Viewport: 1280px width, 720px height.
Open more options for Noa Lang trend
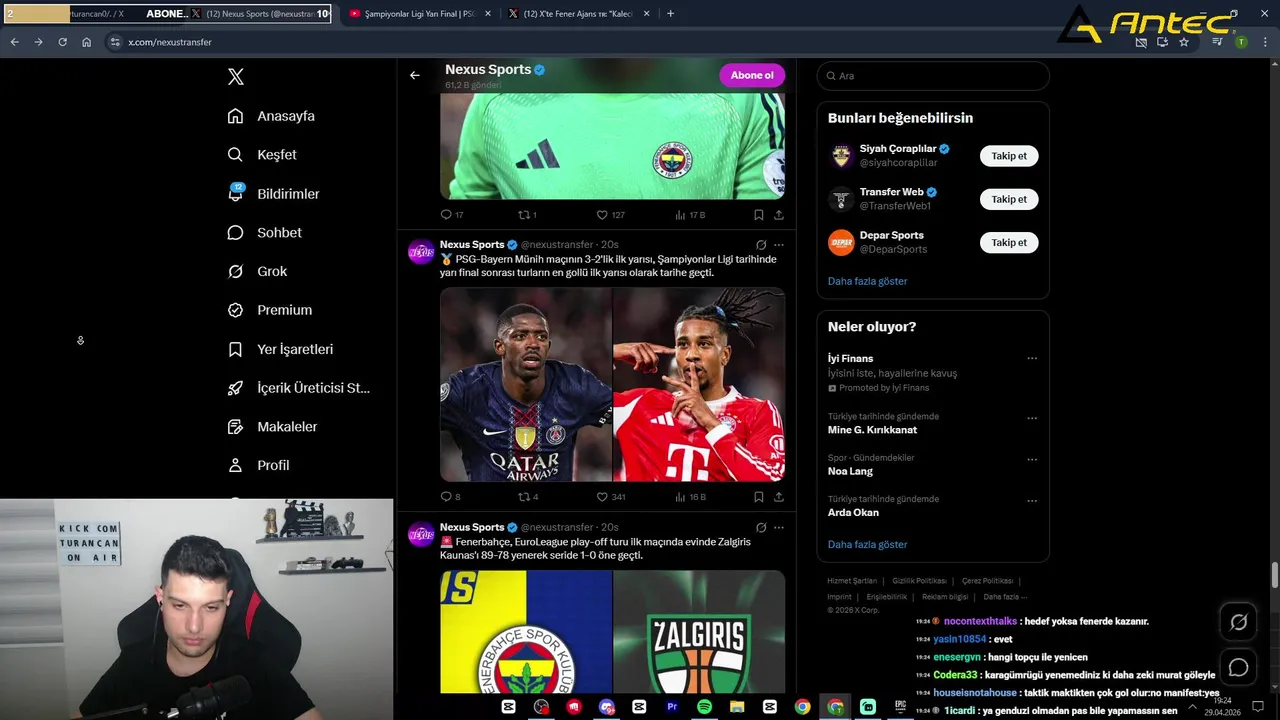click(x=1032, y=460)
